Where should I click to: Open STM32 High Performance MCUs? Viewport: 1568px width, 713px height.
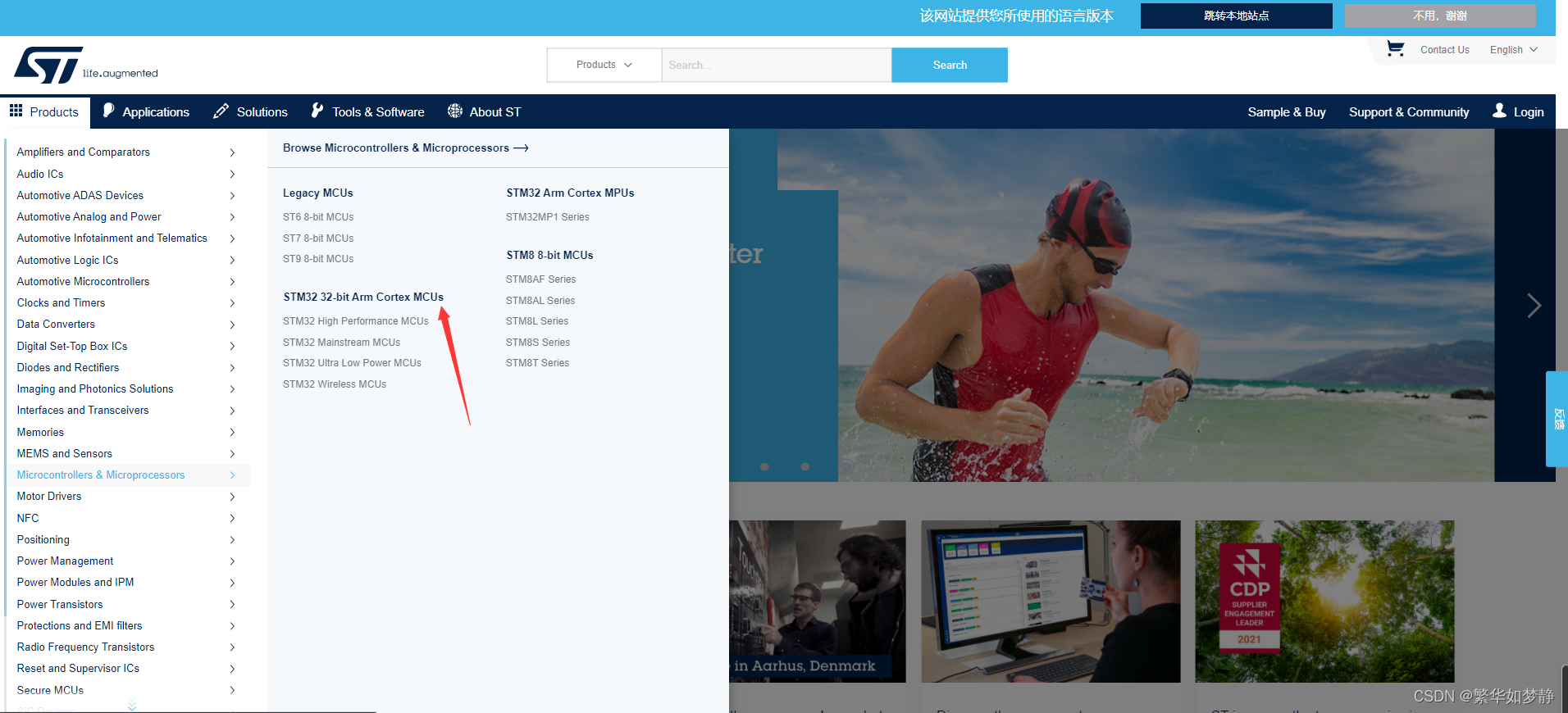coord(356,321)
